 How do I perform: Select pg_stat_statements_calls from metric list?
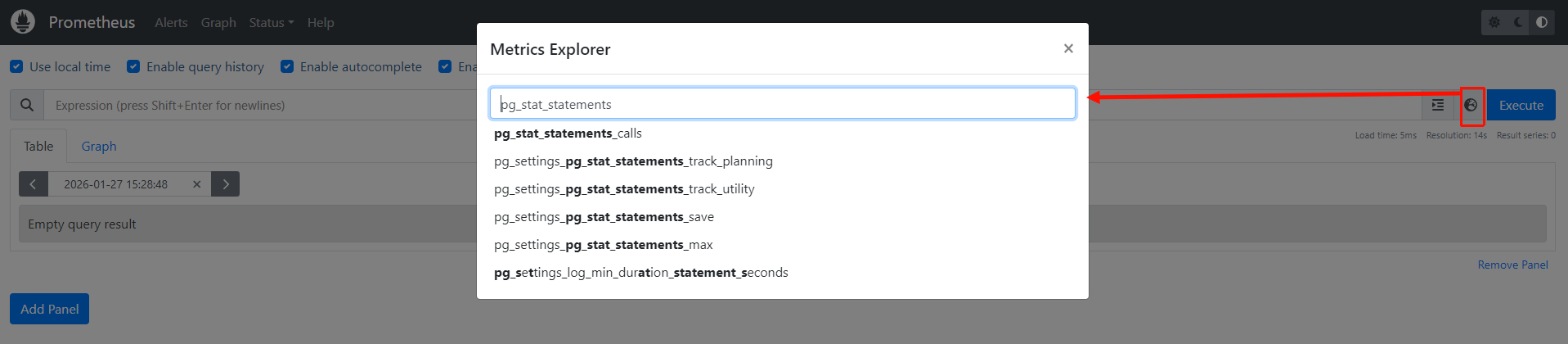tap(568, 134)
